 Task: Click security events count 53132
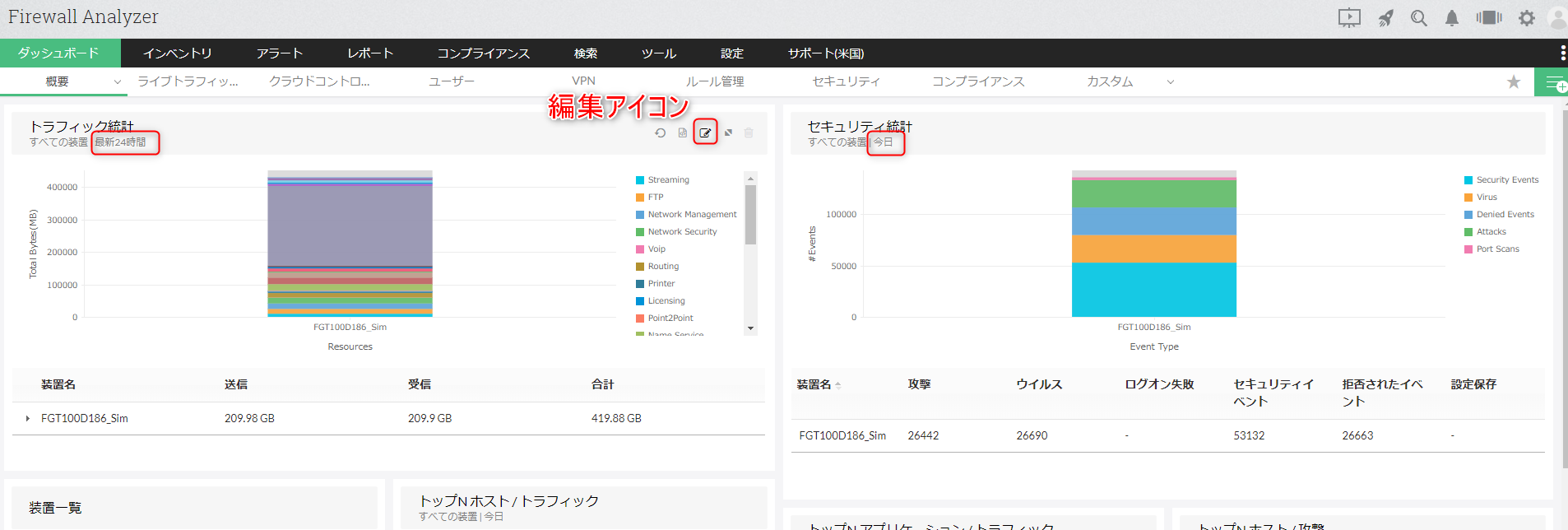tap(1249, 436)
